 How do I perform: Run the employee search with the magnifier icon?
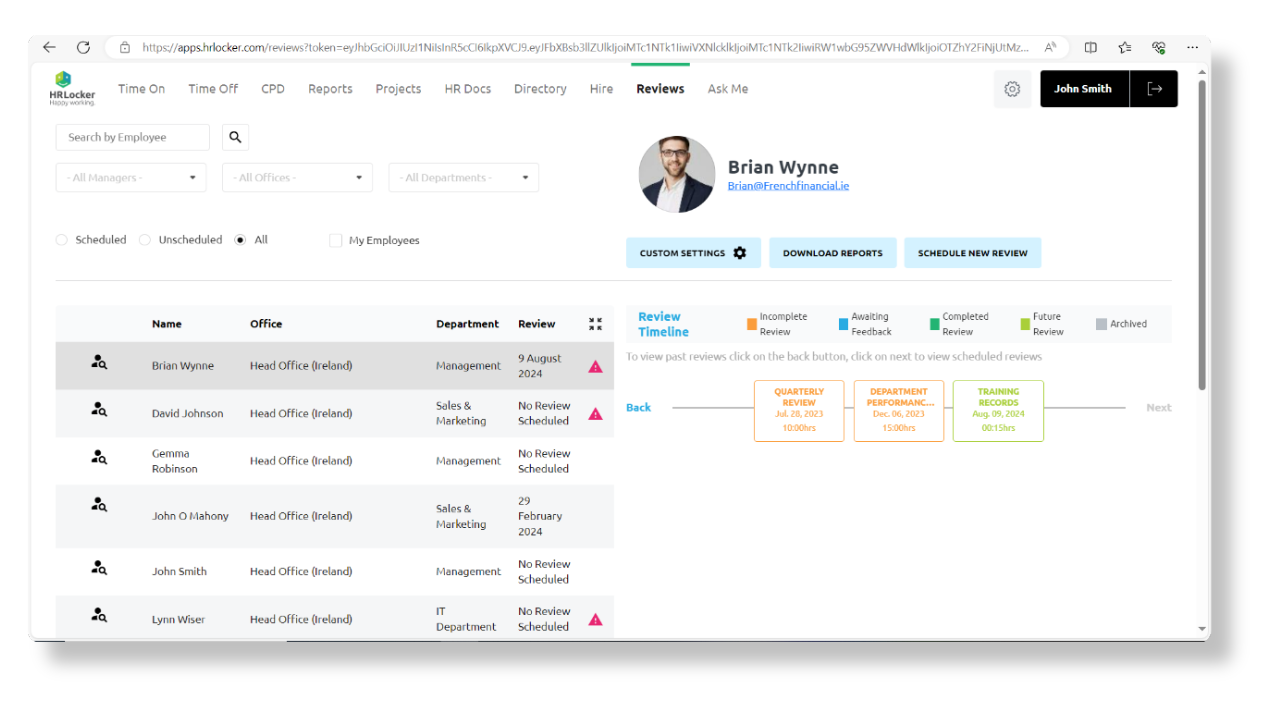pos(234,136)
